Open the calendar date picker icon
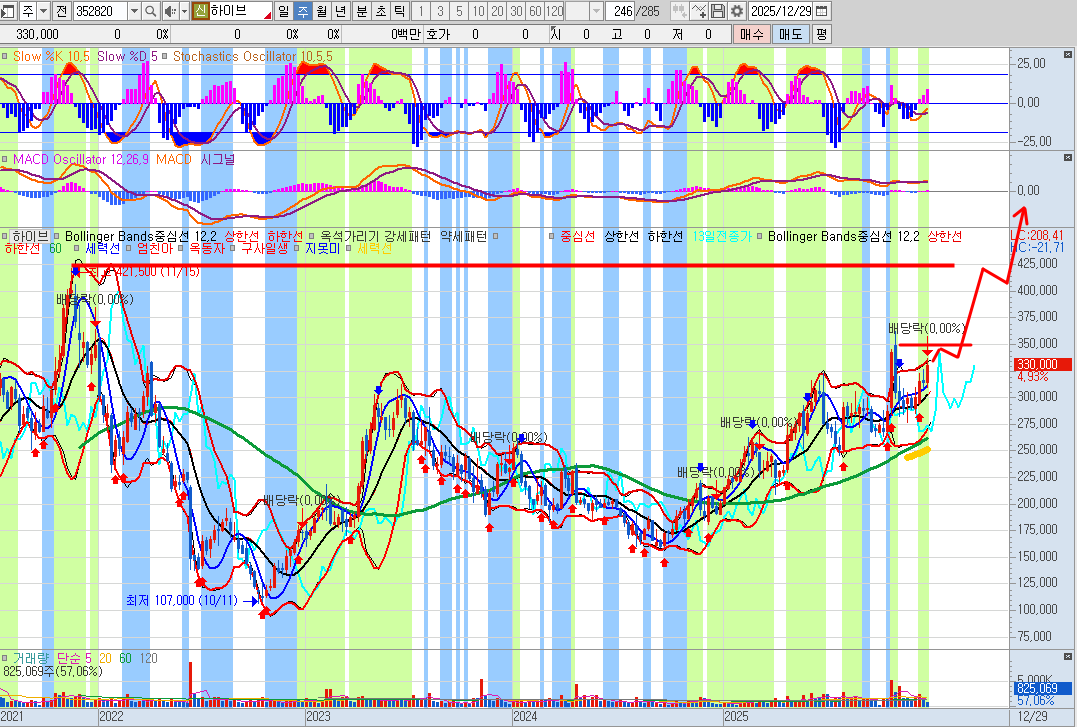 click(x=822, y=11)
